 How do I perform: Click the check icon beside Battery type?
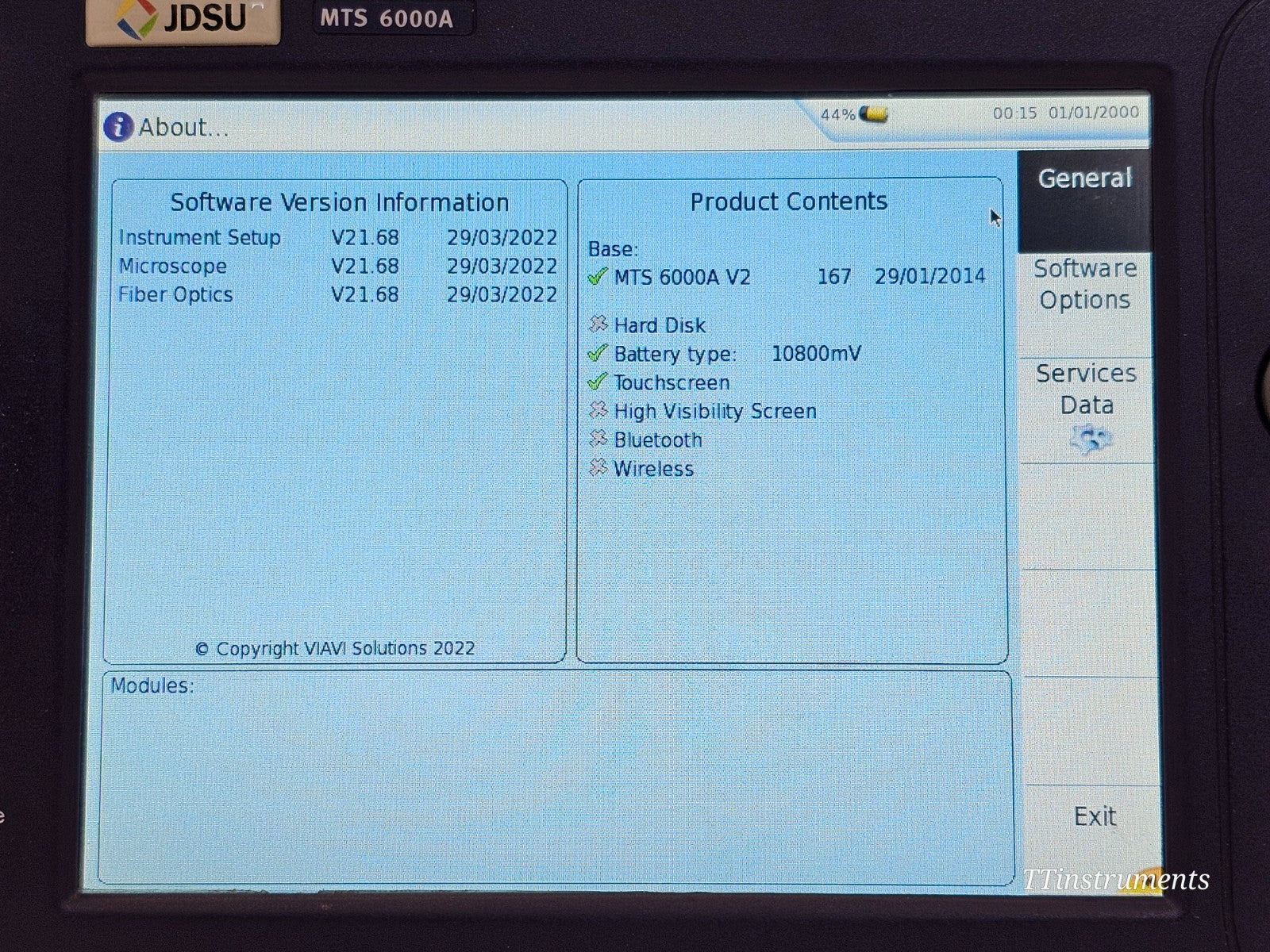(x=597, y=353)
